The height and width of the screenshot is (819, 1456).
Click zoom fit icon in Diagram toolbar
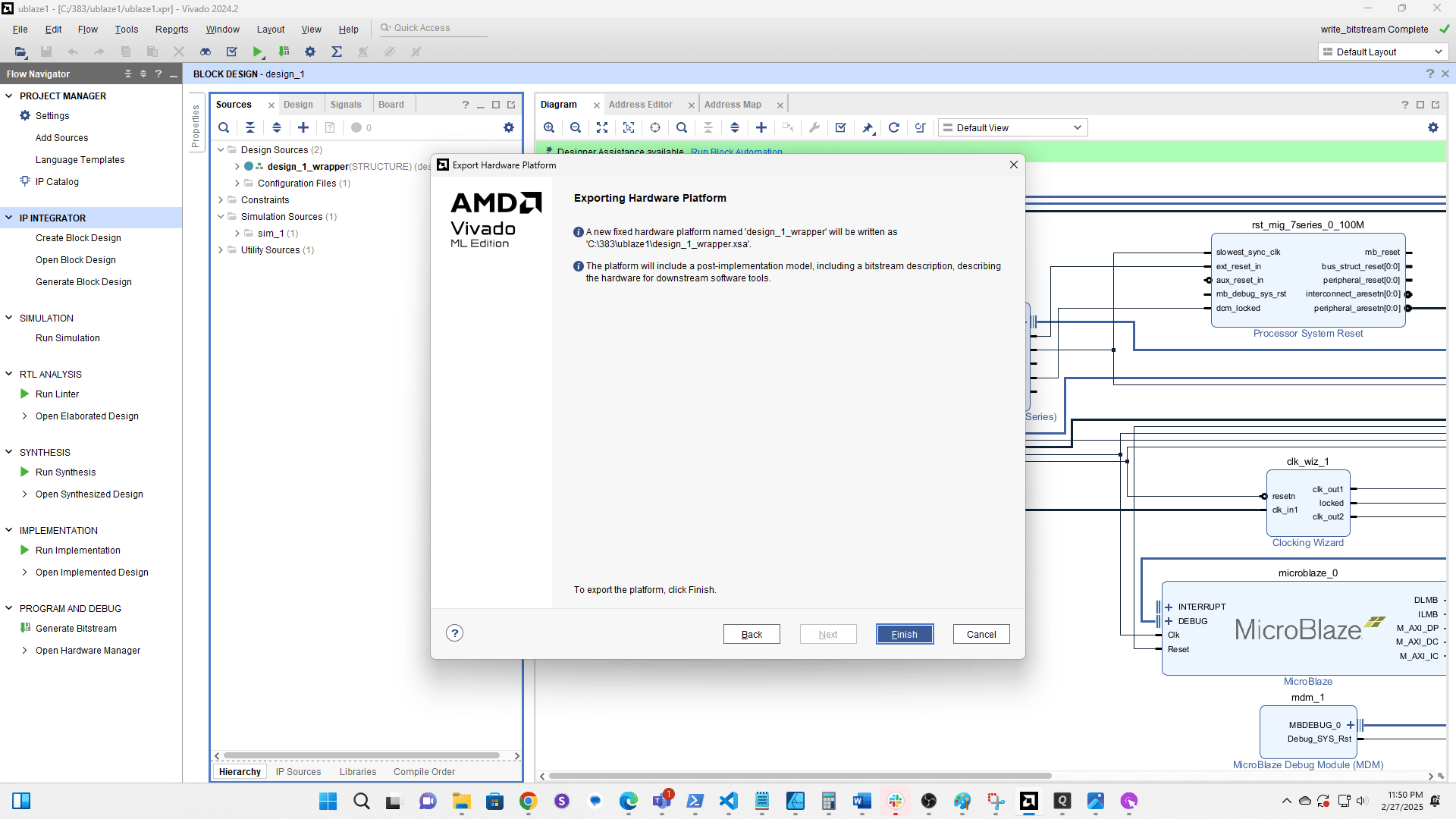click(x=602, y=127)
